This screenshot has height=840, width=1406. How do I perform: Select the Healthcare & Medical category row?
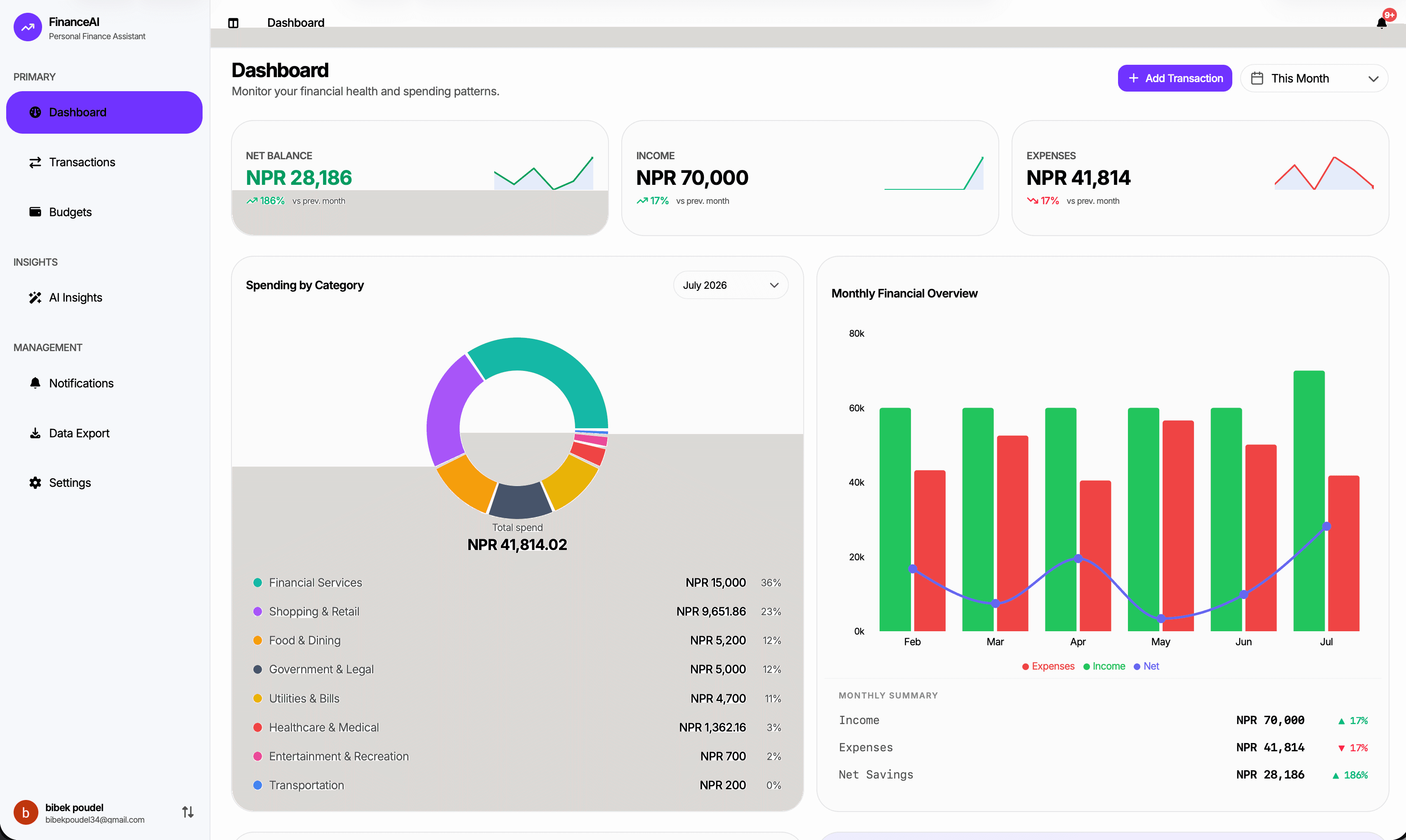point(517,727)
